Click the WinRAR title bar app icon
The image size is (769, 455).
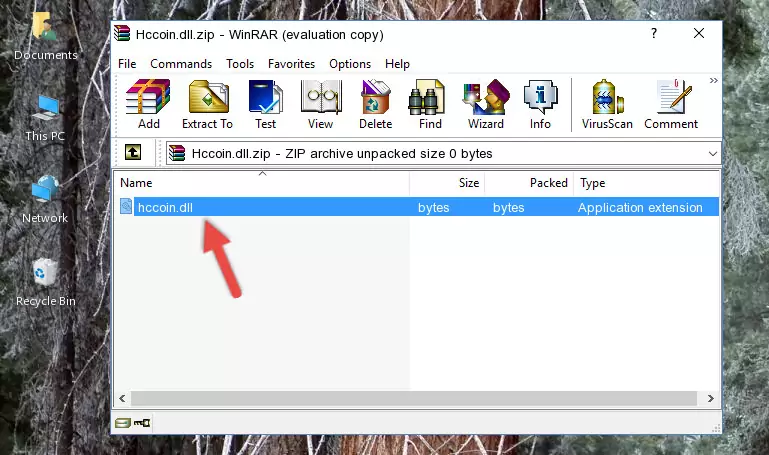[x=122, y=33]
